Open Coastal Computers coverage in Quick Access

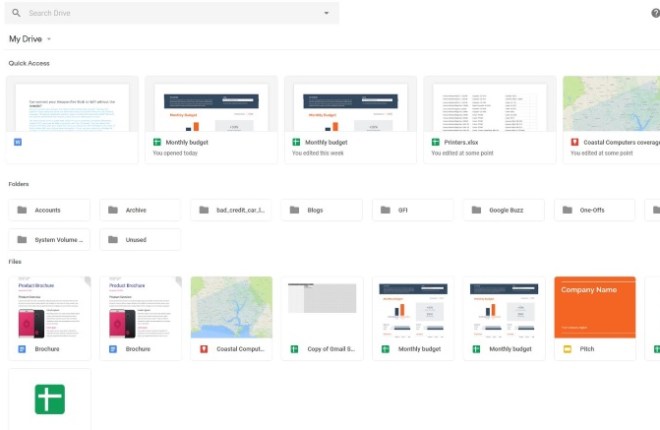(612, 120)
